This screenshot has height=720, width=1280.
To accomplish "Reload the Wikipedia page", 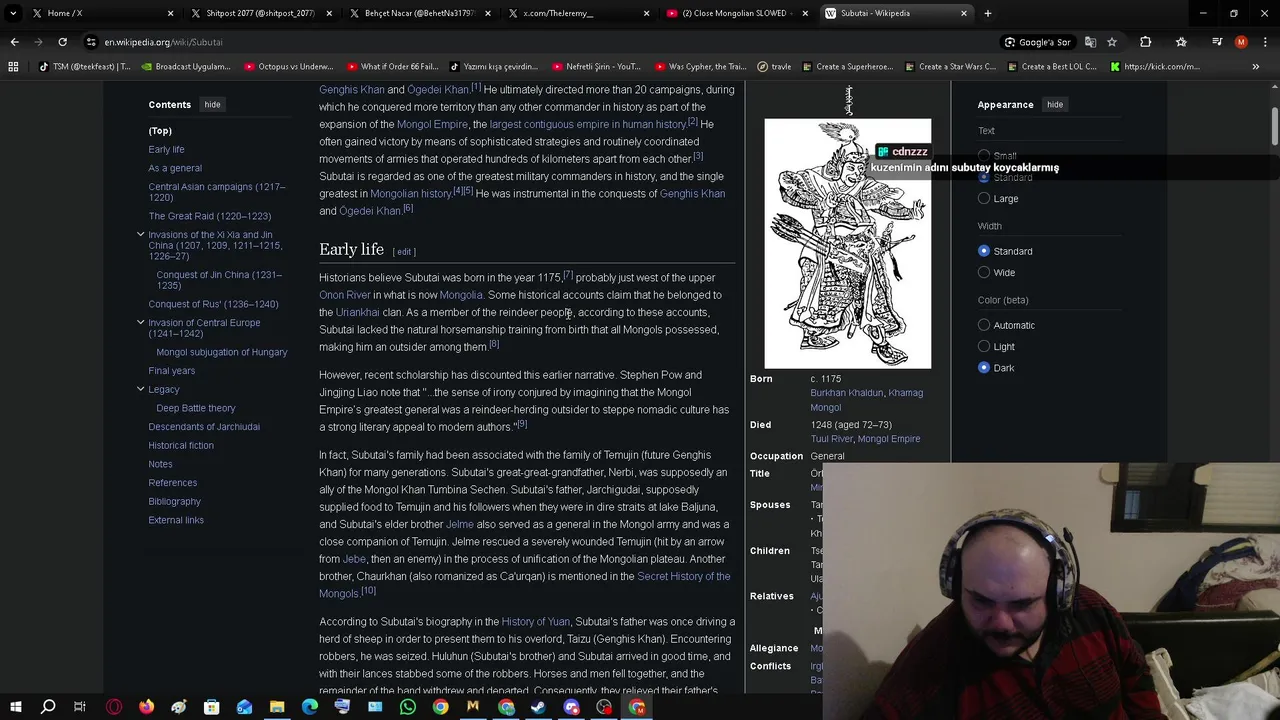I will 62,42.
